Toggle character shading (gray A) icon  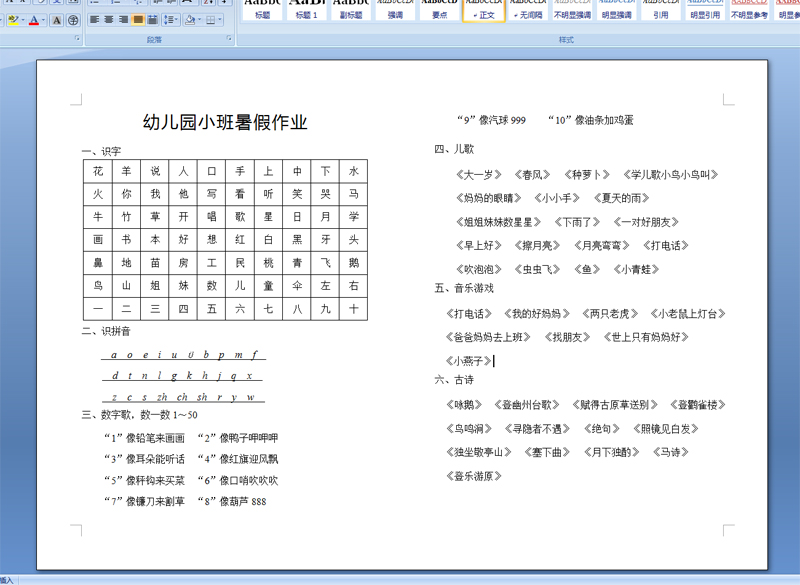[57, 20]
